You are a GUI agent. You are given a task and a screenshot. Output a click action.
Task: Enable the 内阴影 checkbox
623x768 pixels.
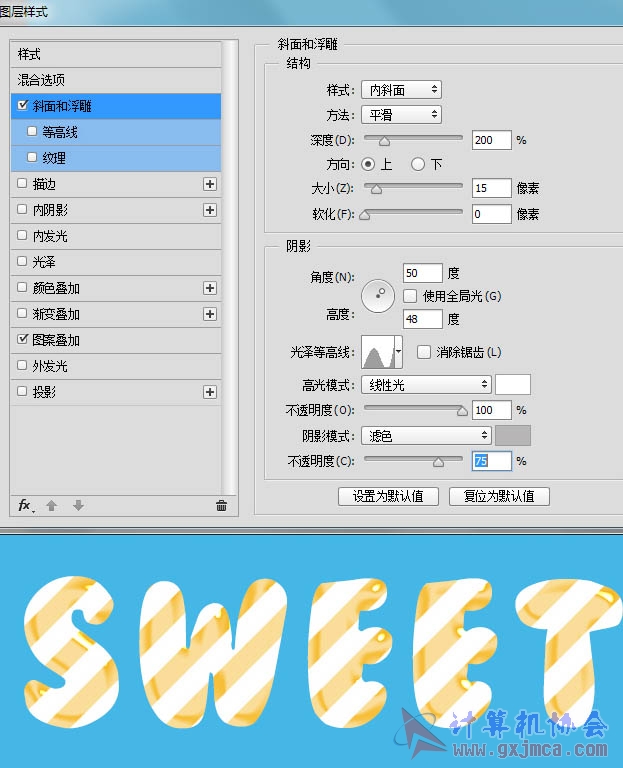coord(22,209)
